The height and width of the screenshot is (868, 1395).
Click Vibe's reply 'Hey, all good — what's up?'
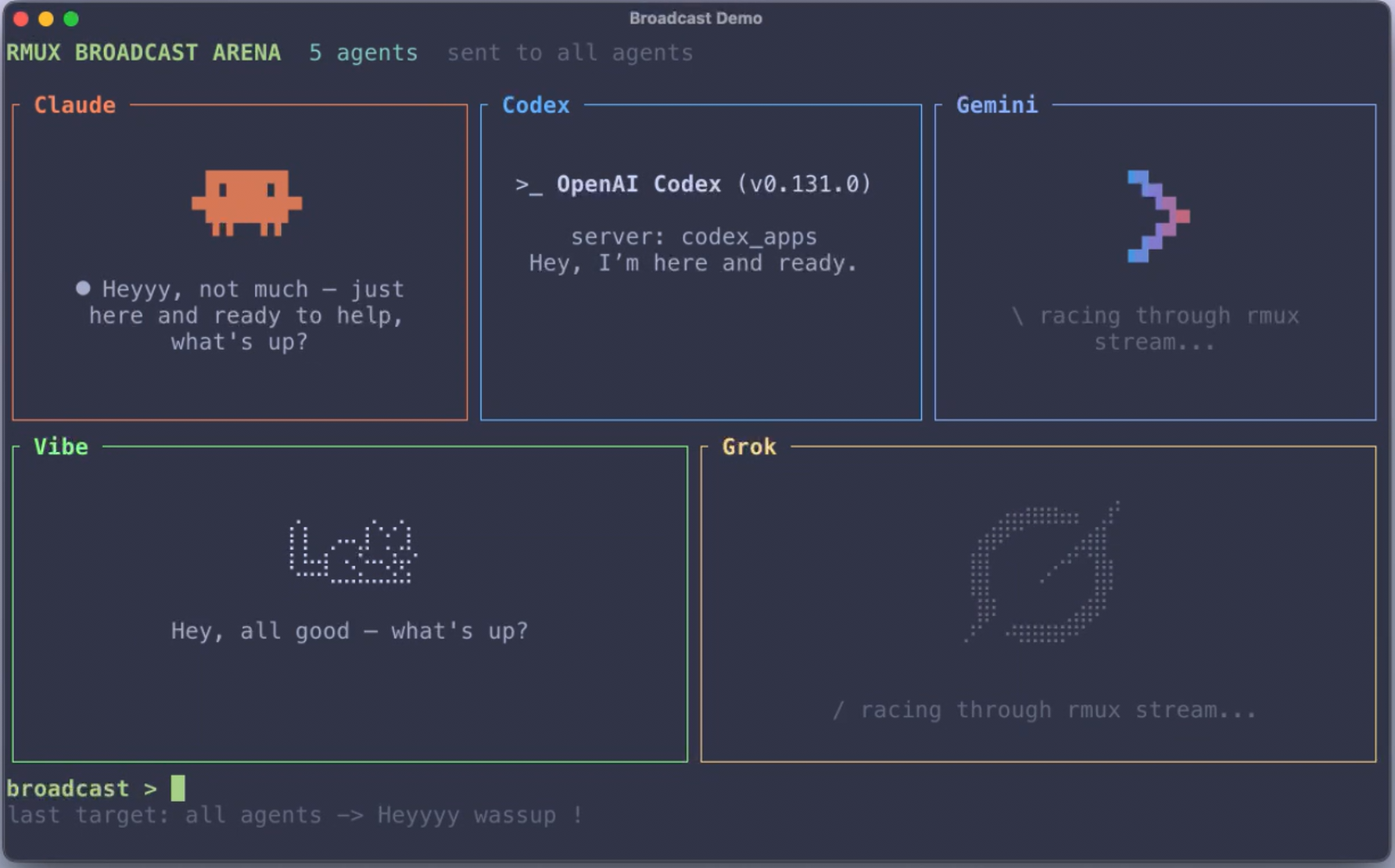(350, 630)
